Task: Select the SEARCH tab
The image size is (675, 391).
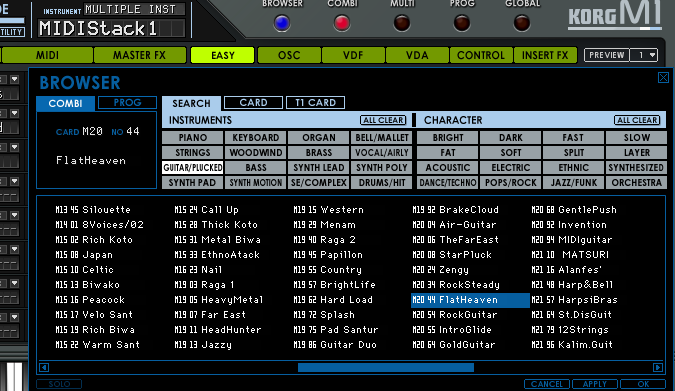Action: [192, 103]
